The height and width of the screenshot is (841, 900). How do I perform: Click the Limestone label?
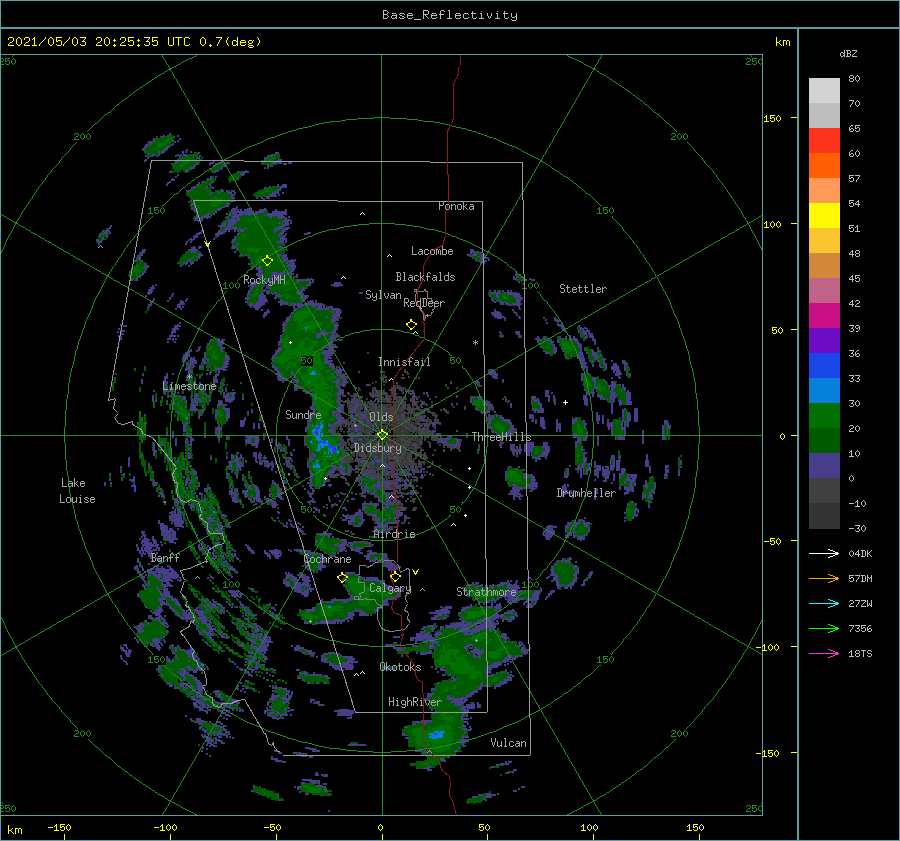pyautogui.click(x=189, y=386)
